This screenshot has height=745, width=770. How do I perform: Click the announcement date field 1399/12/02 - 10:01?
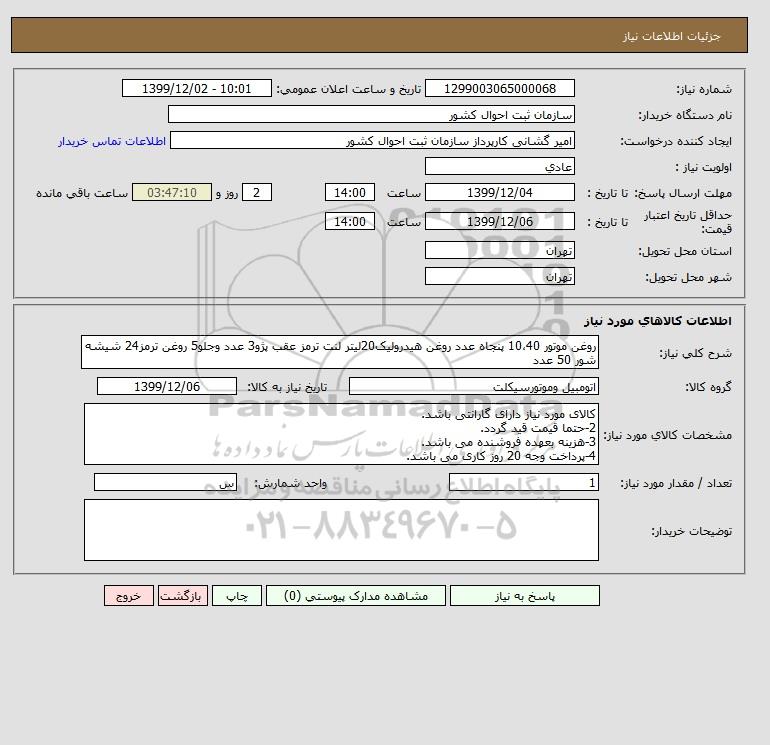[x=196, y=89]
